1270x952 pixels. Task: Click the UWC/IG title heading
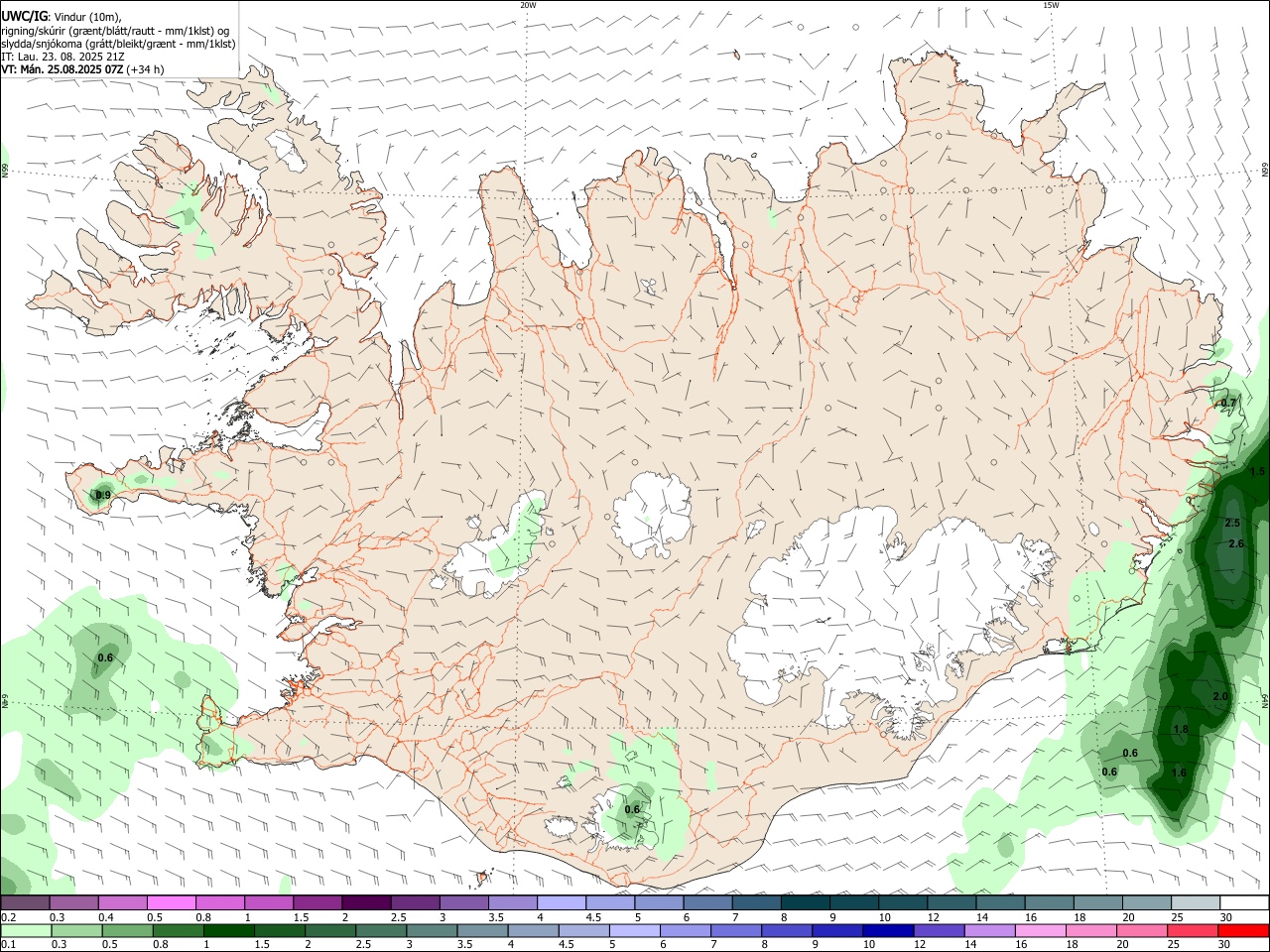coord(24,17)
